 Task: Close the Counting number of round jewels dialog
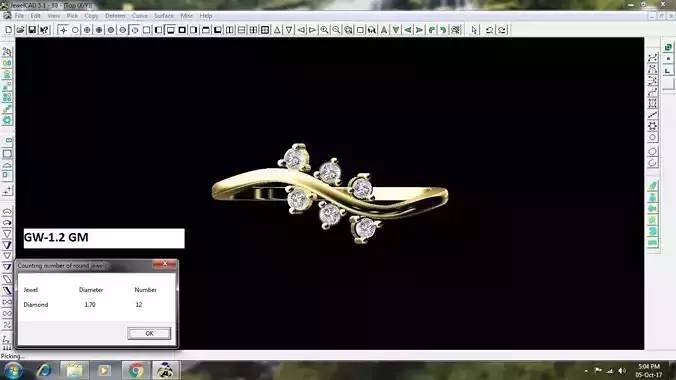point(165,264)
